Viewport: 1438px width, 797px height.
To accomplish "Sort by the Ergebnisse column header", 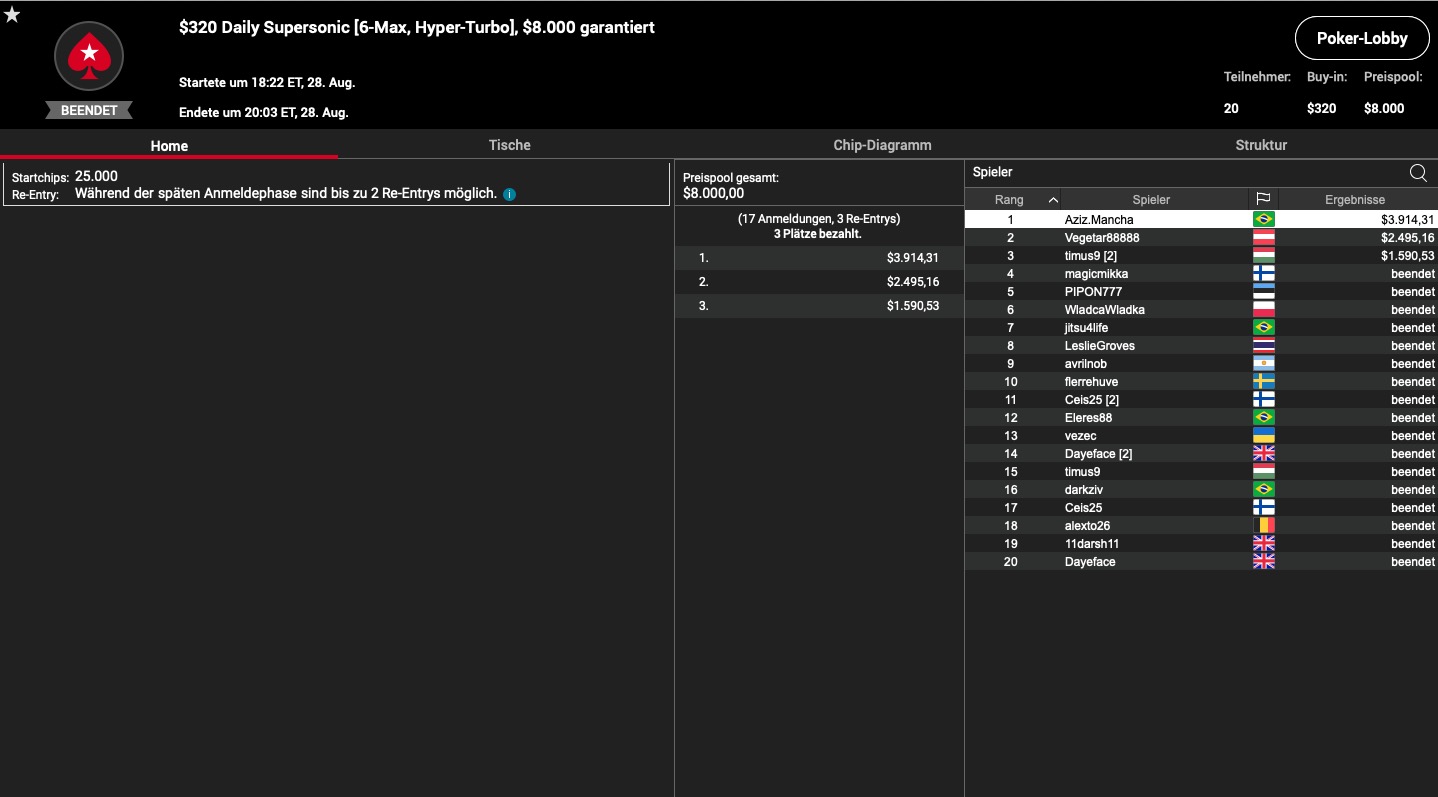I will point(1354,200).
